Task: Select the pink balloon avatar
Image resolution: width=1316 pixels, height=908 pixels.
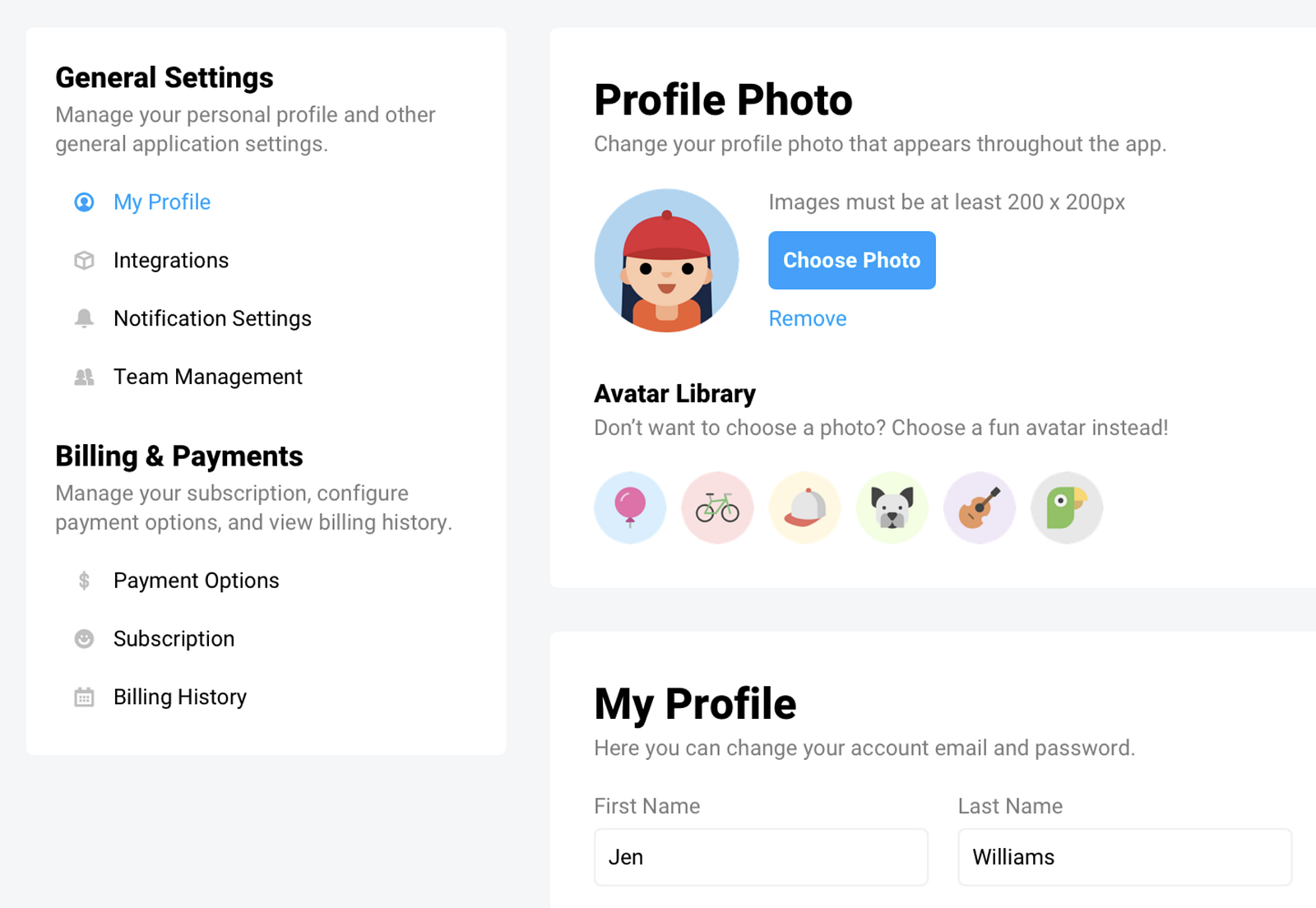Action: 630,507
